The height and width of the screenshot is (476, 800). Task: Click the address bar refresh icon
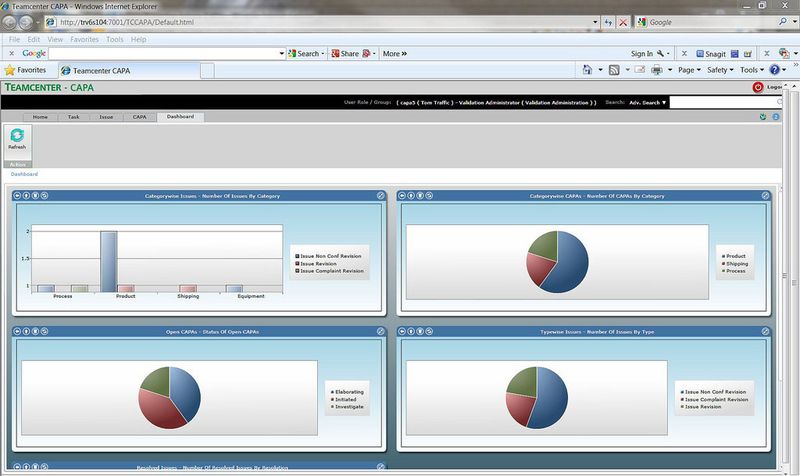coord(608,22)
